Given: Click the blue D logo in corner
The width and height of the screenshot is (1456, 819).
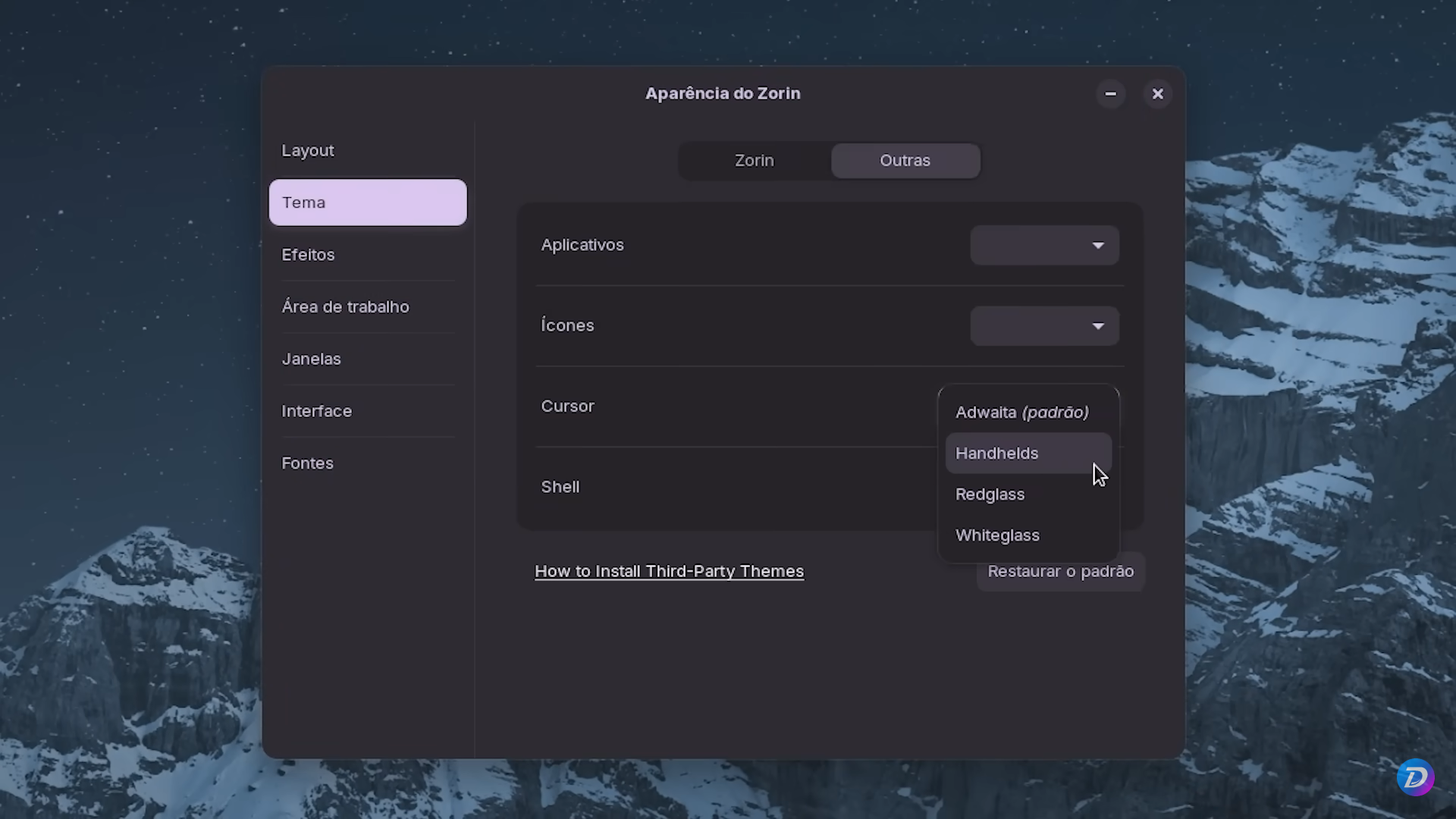Looking at the screenshot, I should tap(1417, 777).
